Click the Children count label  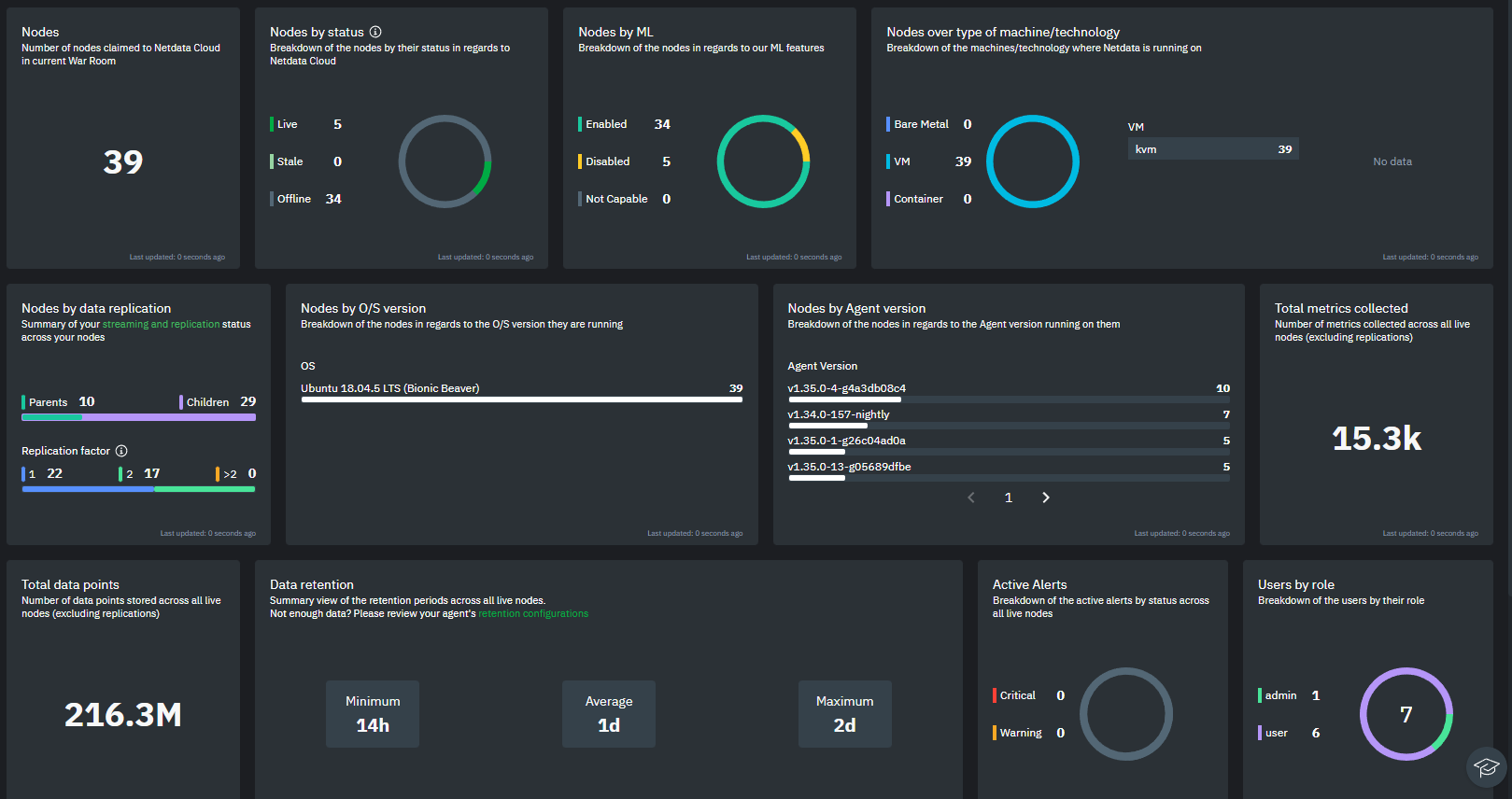pos(218,401)
